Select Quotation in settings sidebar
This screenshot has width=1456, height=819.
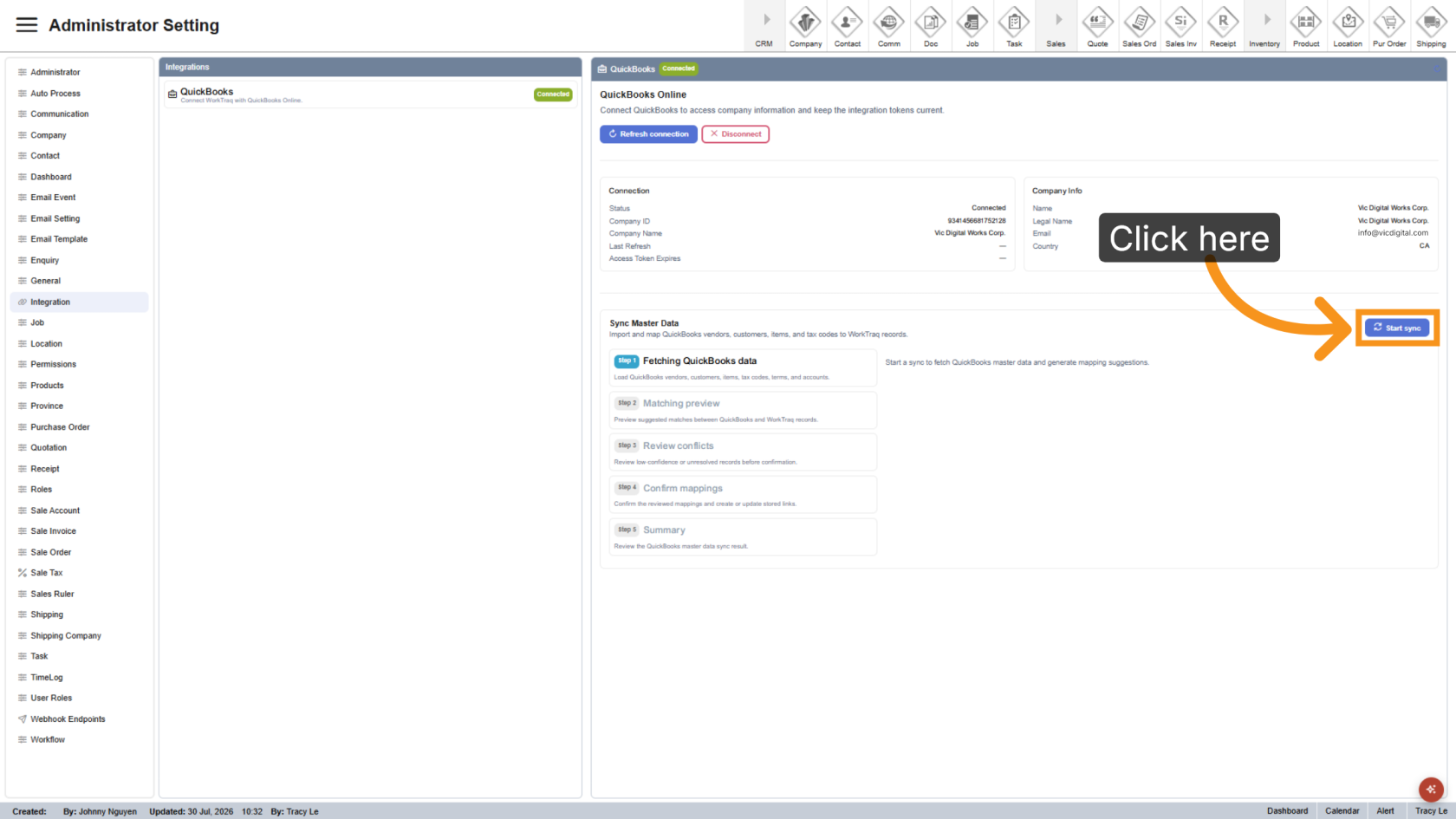[79, 447]
